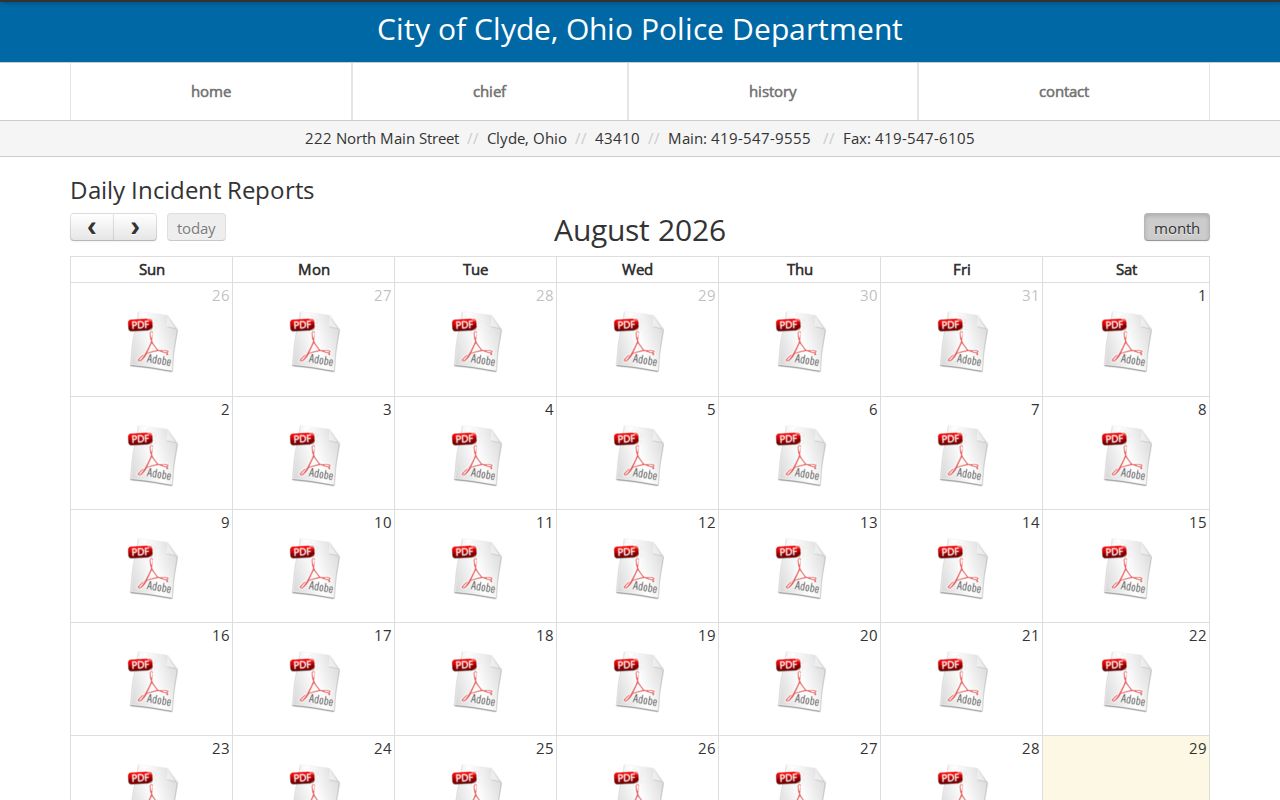This screenshot has height=800, width=1280.
Task: Open the PDF report for July 28
Action: click(476, 342)
